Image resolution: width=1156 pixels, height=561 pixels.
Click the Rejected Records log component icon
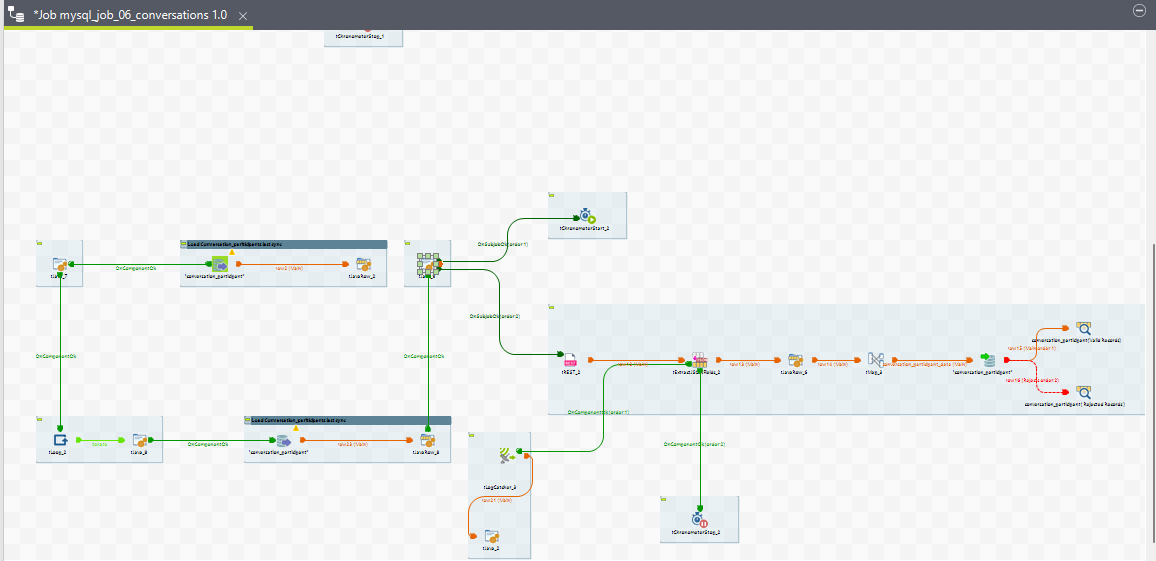coord(1083,392)
